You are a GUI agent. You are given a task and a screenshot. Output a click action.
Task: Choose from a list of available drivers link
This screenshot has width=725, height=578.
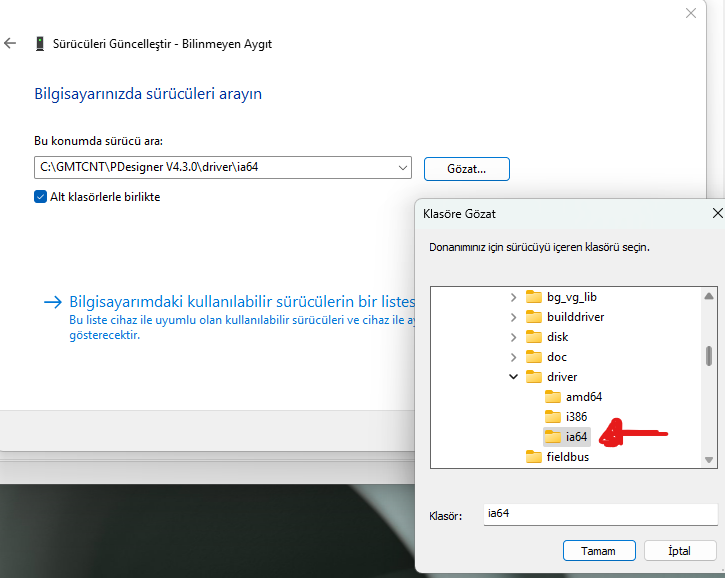click(x=242, y=301)
